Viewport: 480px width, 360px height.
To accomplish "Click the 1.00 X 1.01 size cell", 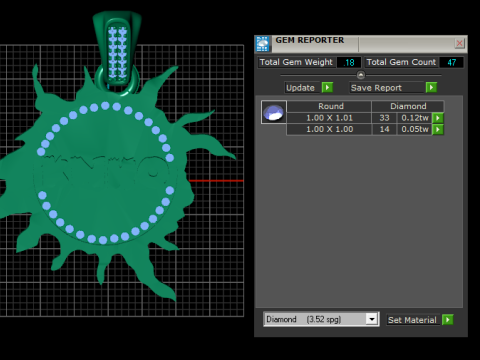I will (x=329, y=118).
